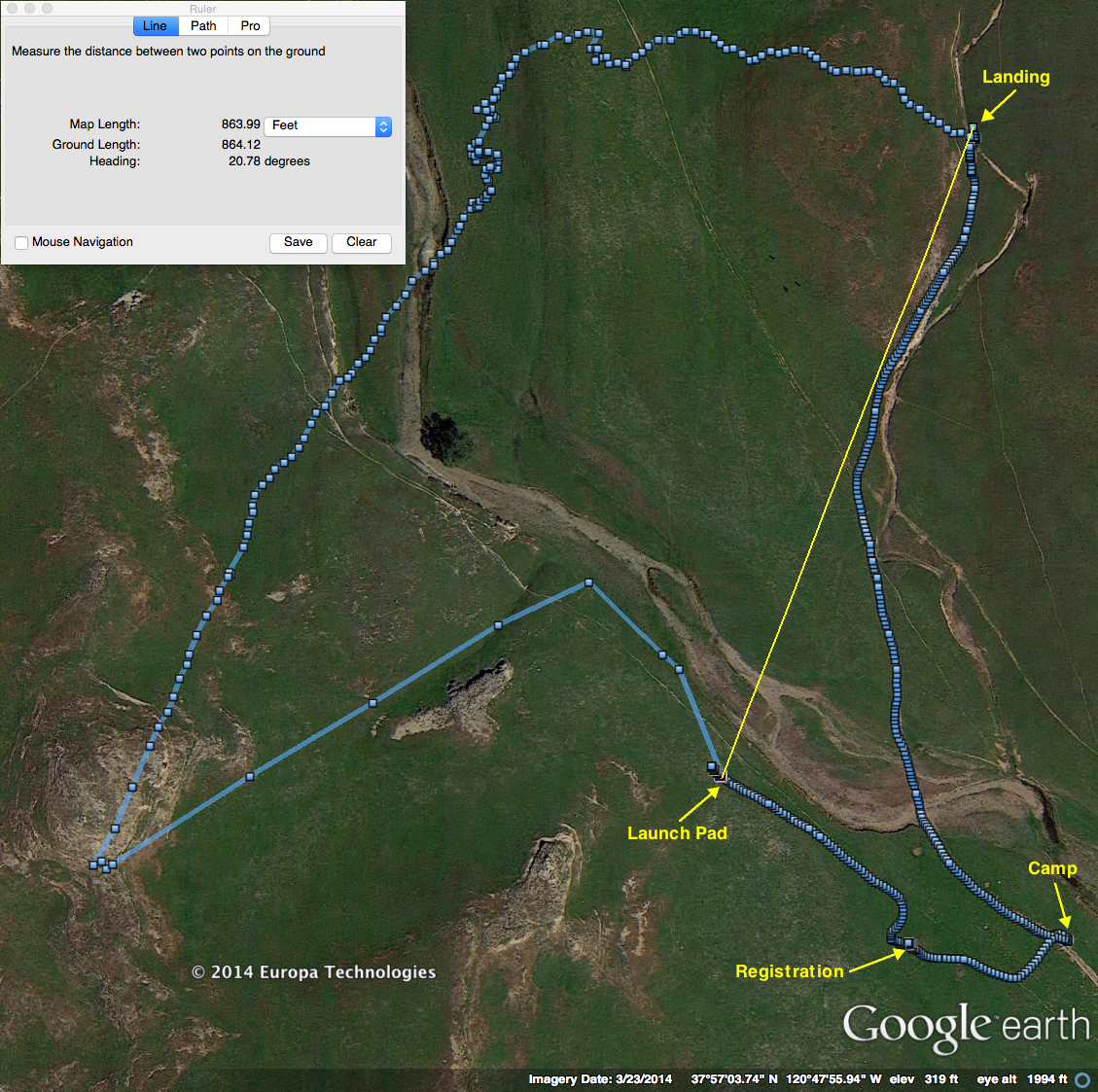1098x1092 pixels.
Task: Select the Registration label
Action: (789, 971)
